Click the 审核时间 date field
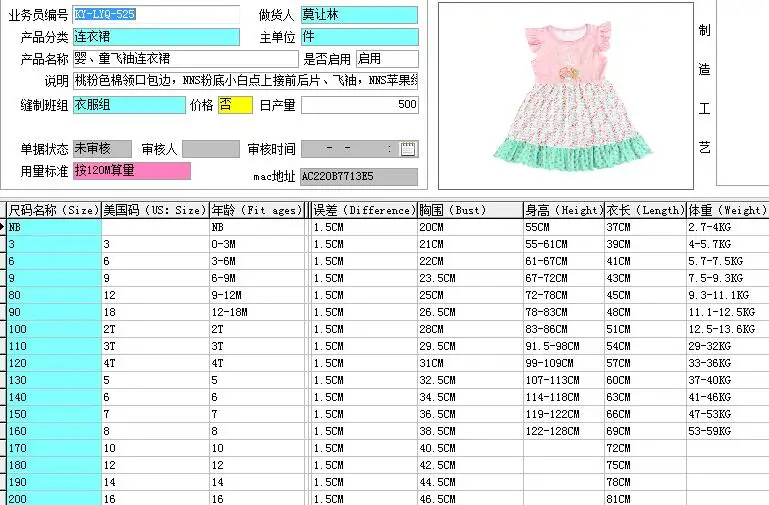The width and height of the screenshot is (769, 505). (359, 149)
